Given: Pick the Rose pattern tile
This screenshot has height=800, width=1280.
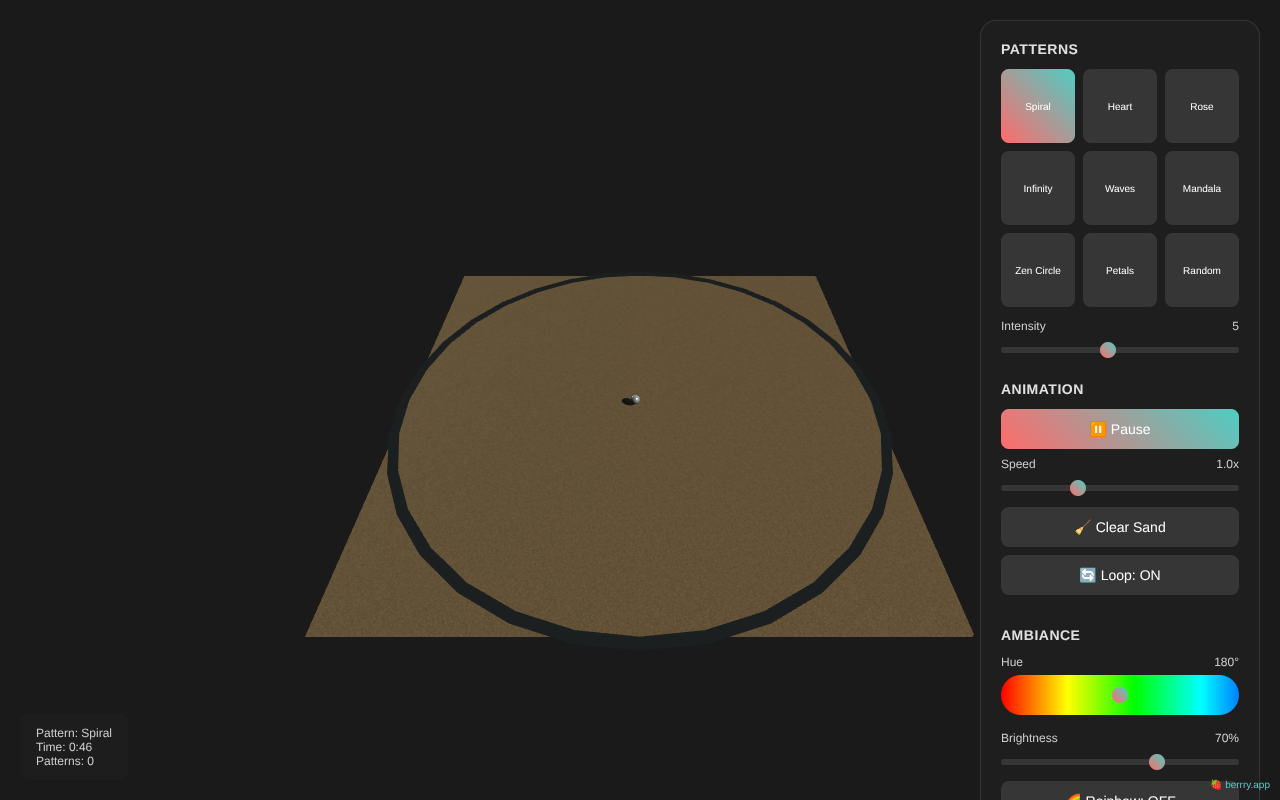Looking at the screenshot, I should tap(1202, 106).
